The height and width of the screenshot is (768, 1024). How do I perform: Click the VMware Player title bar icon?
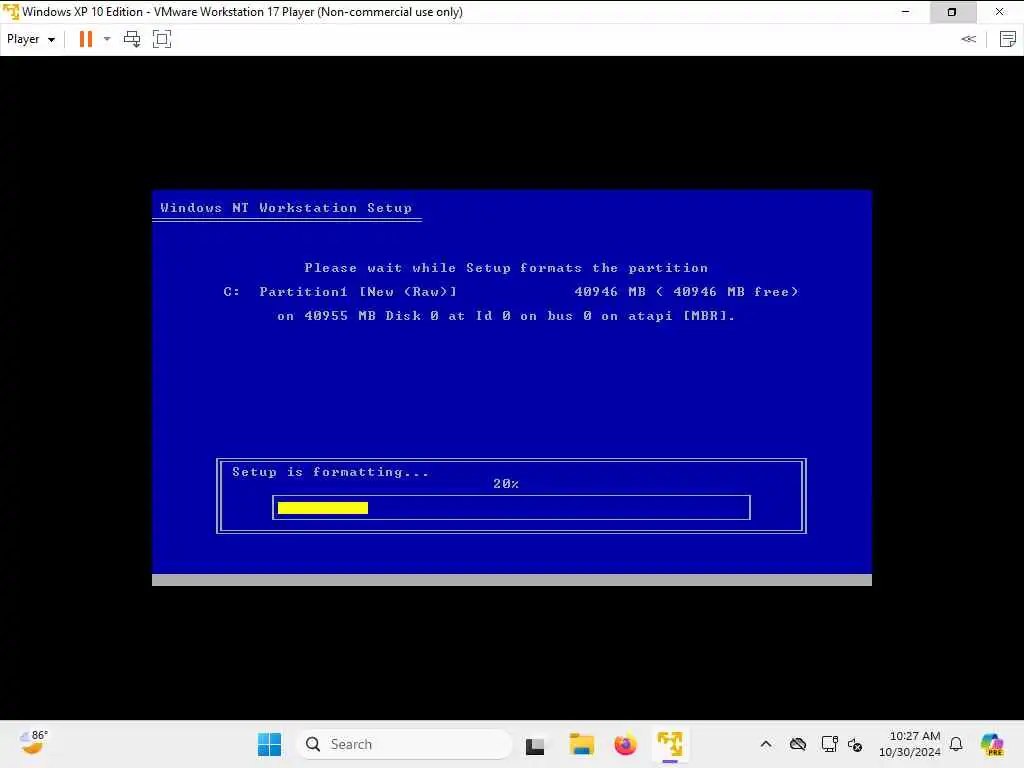(10, 12)
